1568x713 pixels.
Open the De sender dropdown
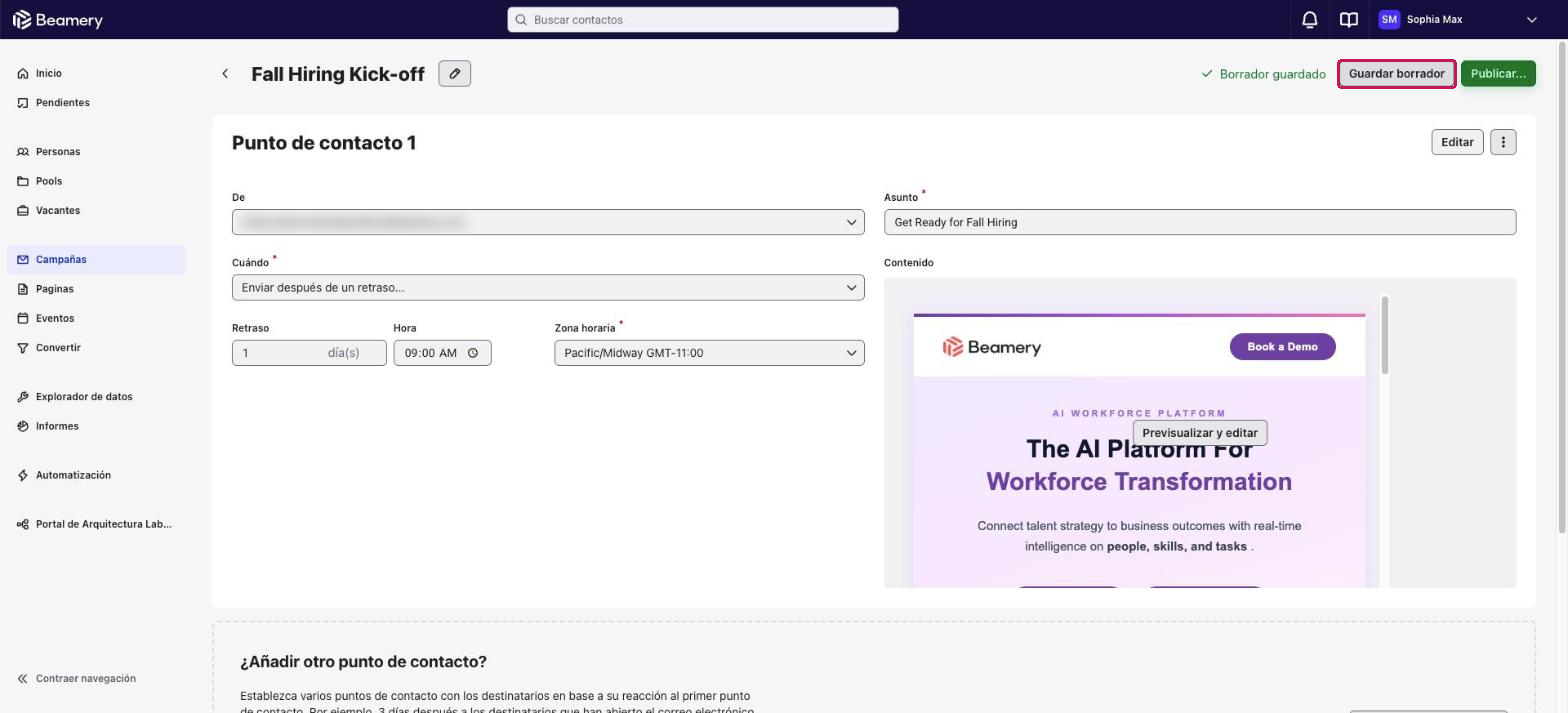coord(548,222)
